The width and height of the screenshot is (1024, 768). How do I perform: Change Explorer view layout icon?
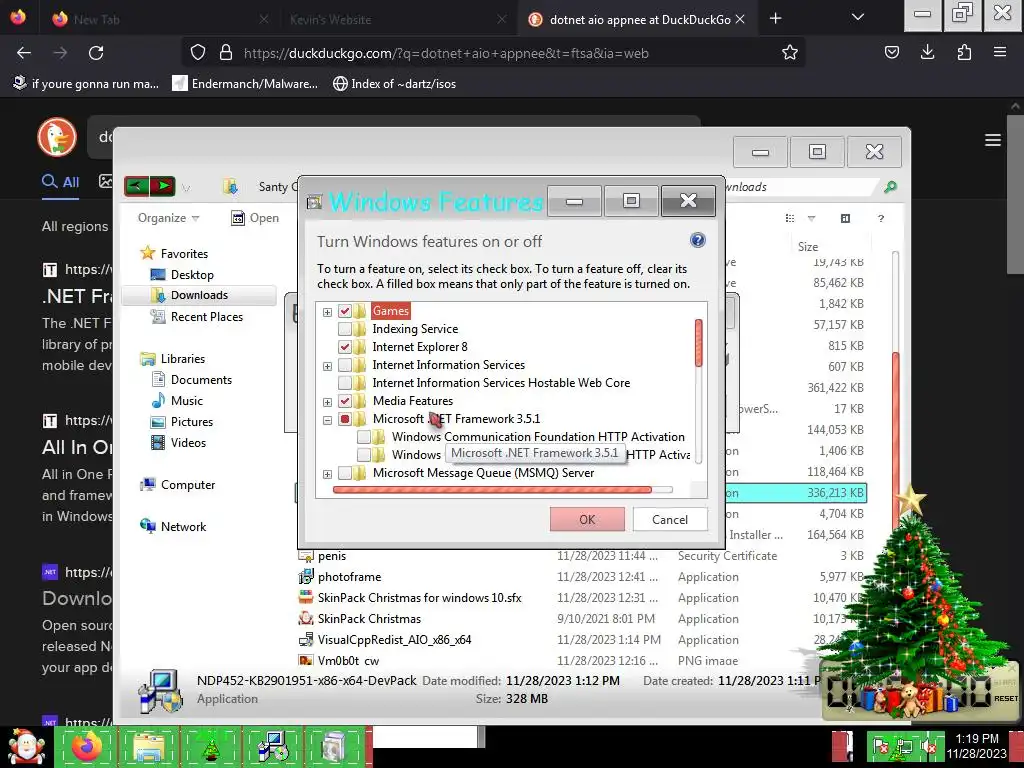790,218
